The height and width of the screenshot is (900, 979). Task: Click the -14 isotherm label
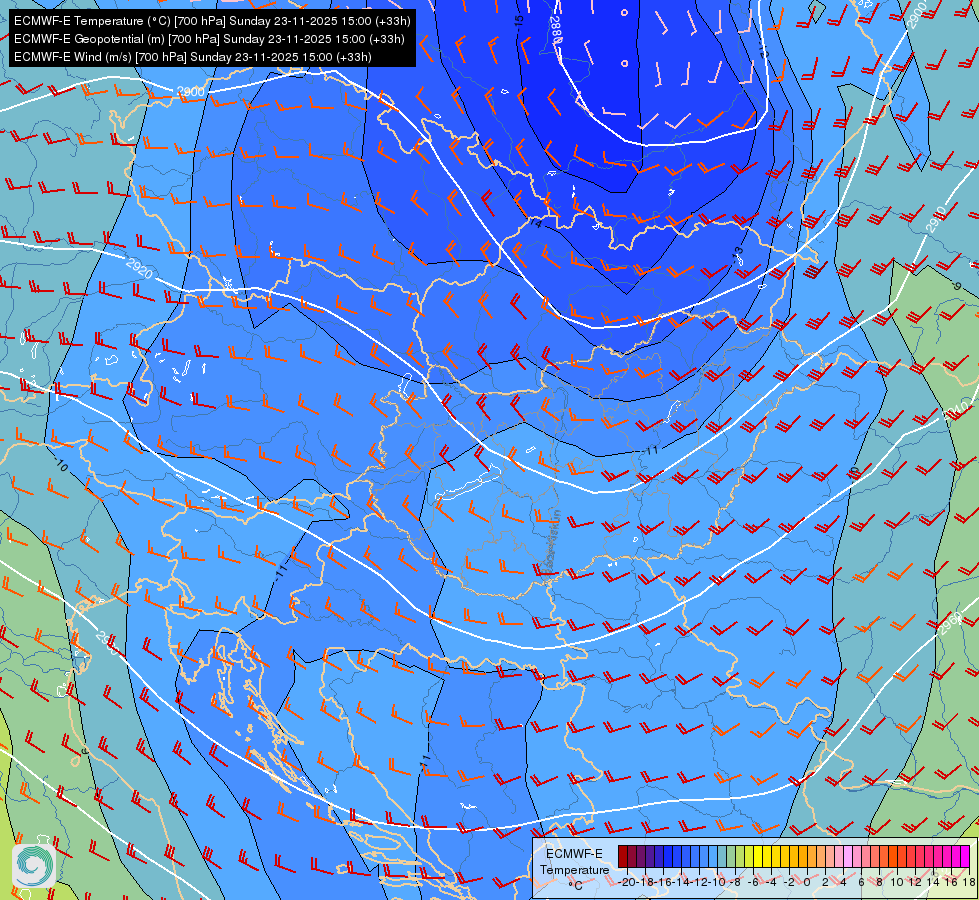click(x=535, y=223)
